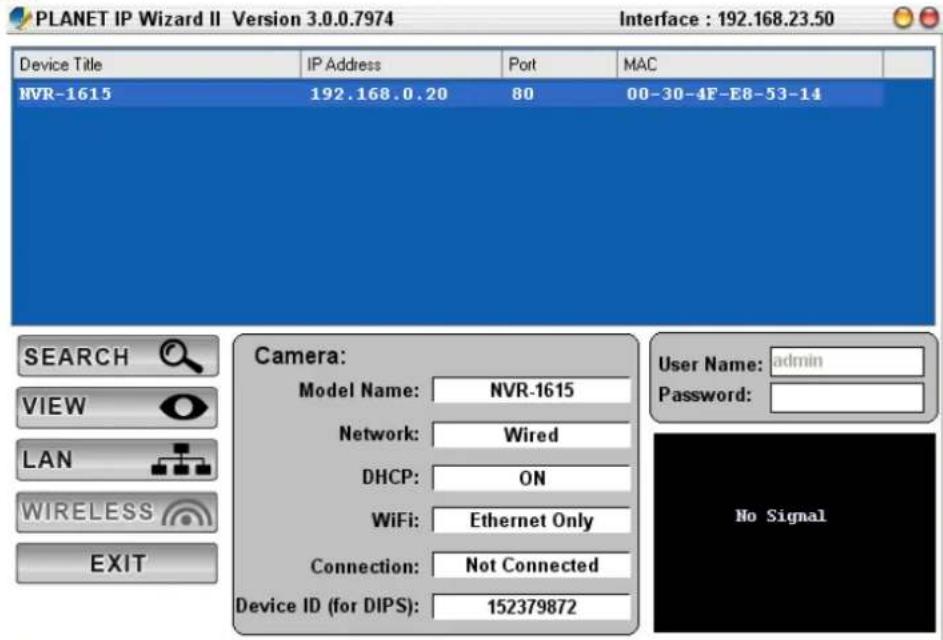Screen dimensions: 943x640
Task: Sort by Device Title column header
Action: [157, 64]
